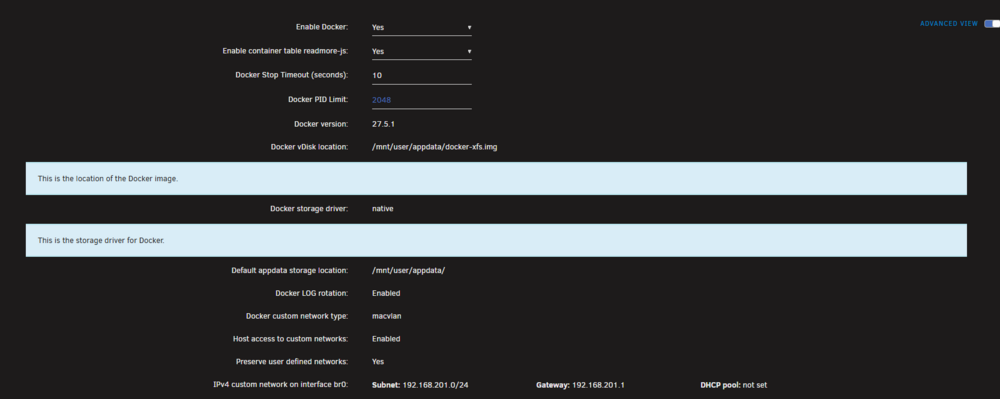Click the "Docker storage driver:" label
This screenshot has height=399, width=1000.
click(x=309, y=208)
